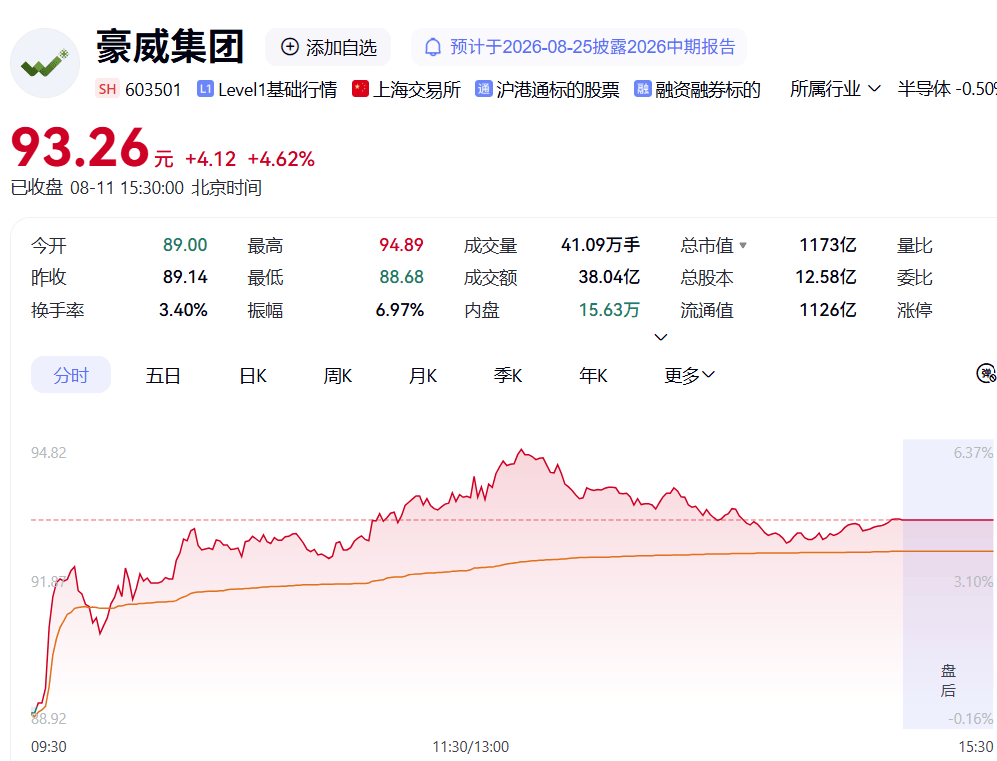Click the 量比 label
The height and width of the screenshot is (761, 997).
pyautogui.click(x=914, y=245)
